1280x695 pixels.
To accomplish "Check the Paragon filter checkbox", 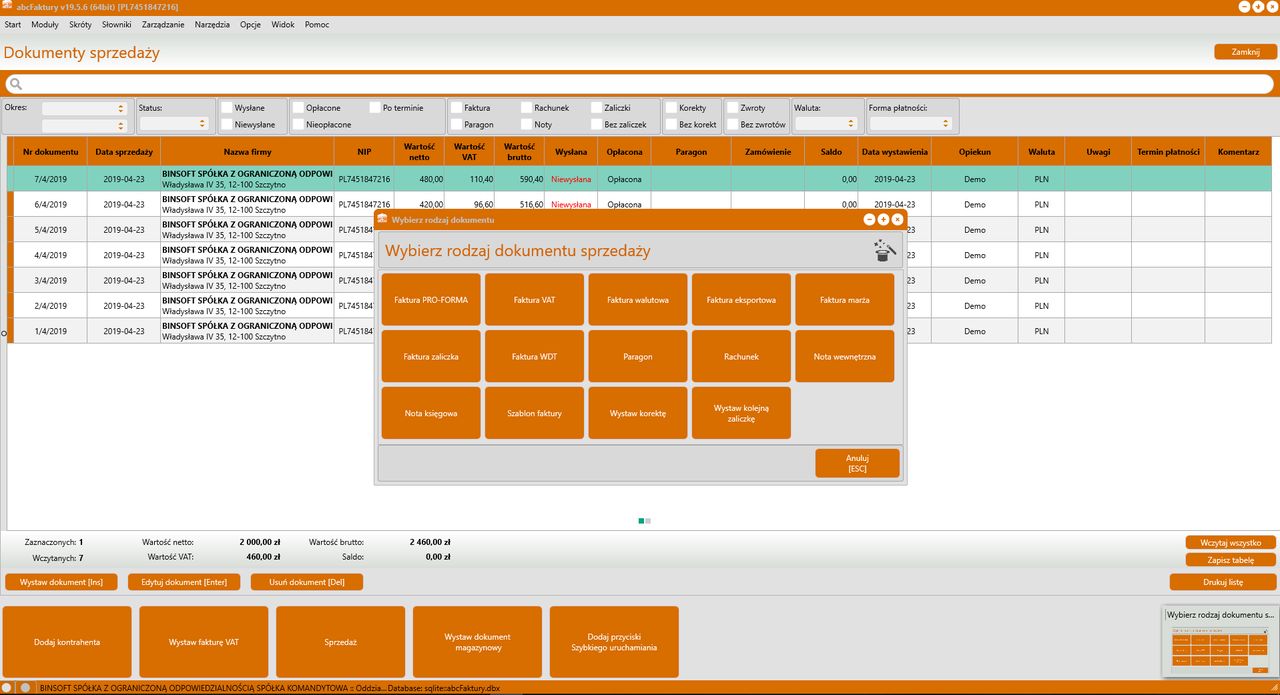I will 457,125.
